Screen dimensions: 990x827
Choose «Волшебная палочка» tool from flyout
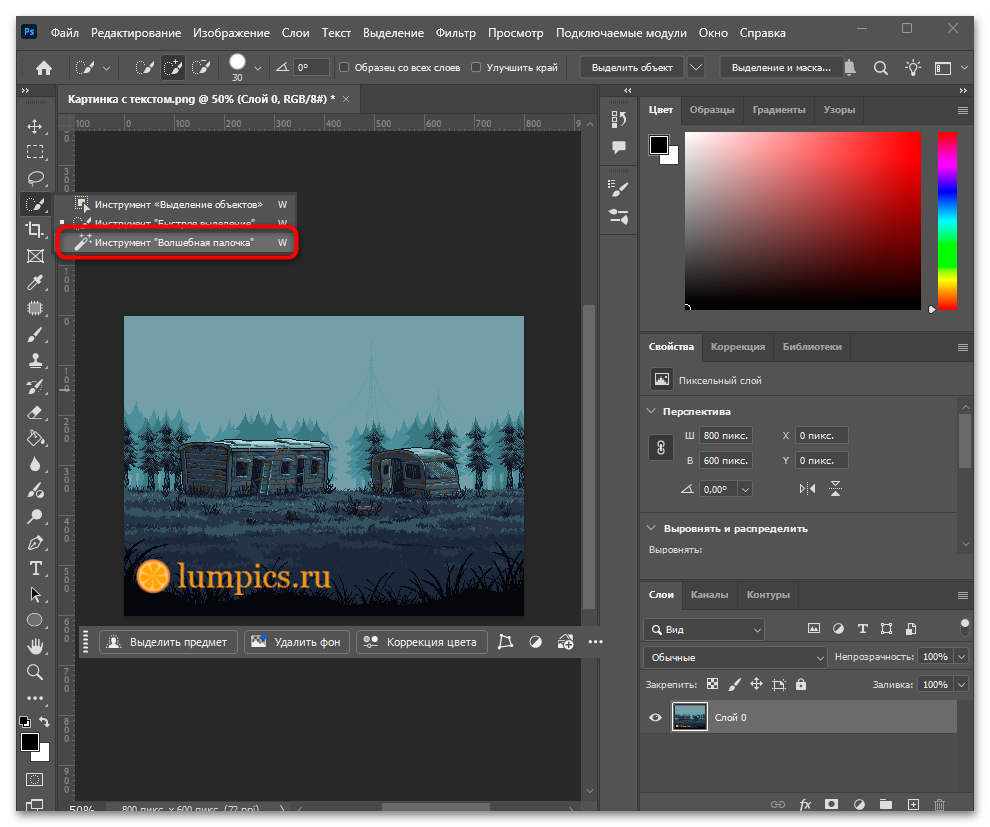pos(177,242)
